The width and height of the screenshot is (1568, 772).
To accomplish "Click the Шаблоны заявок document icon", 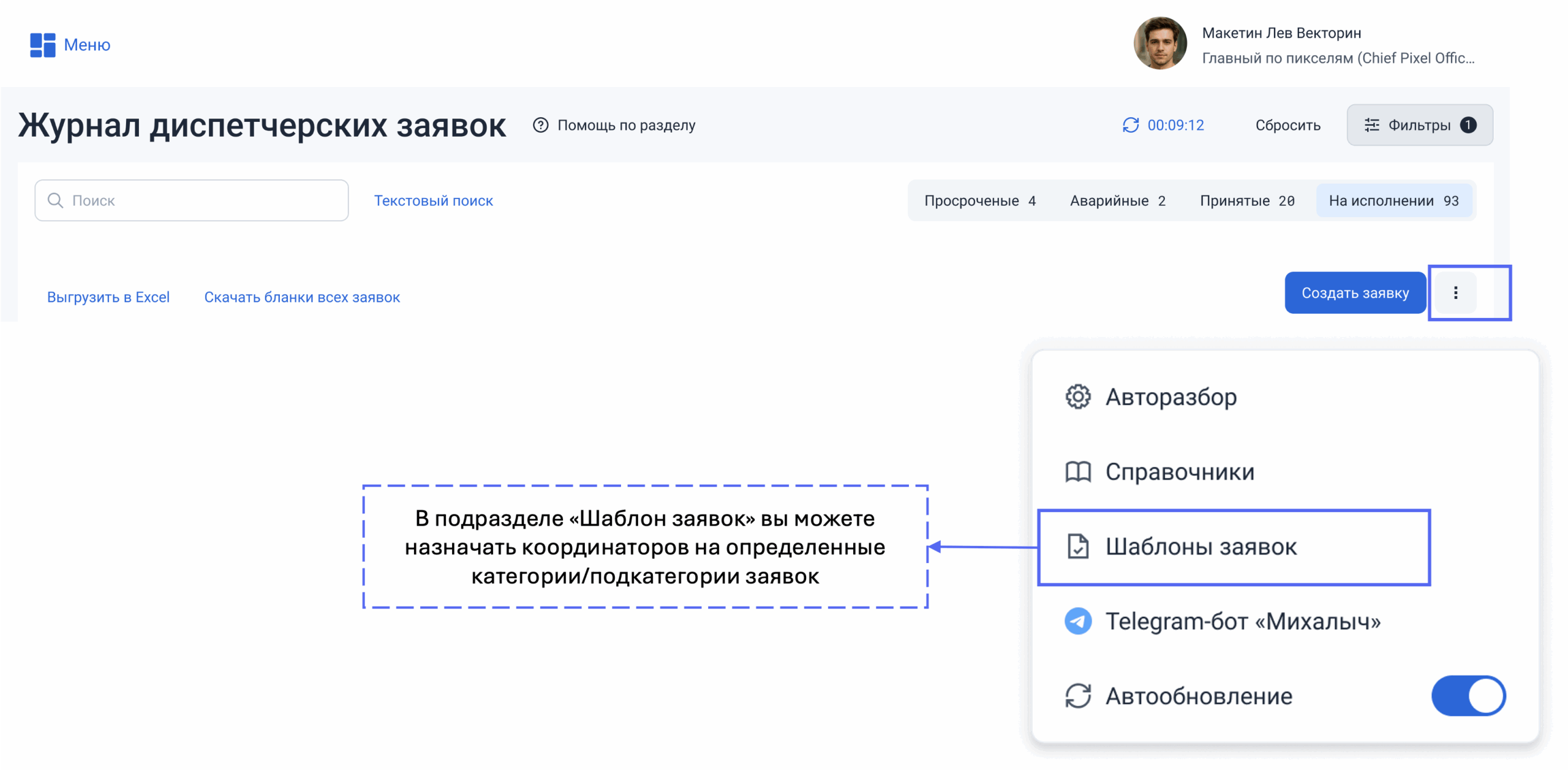I will 1078,547.
